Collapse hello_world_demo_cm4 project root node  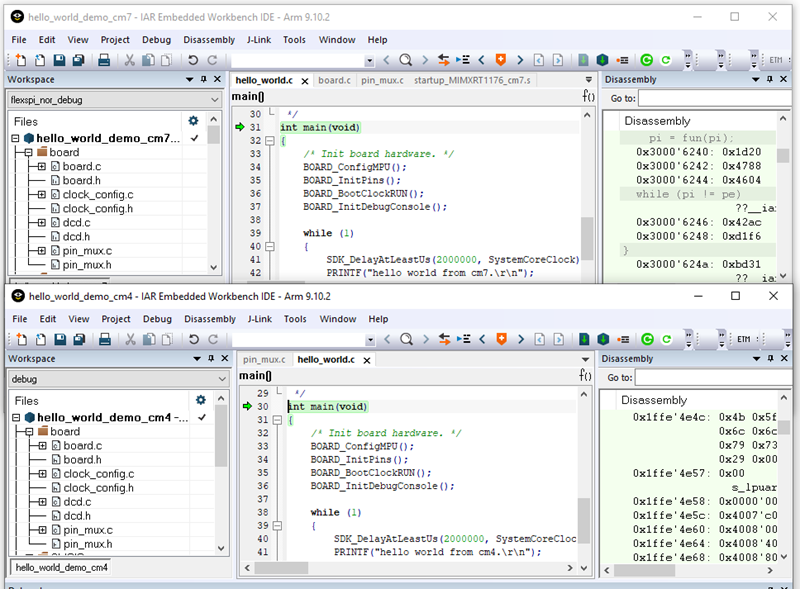tap(16, 418)
